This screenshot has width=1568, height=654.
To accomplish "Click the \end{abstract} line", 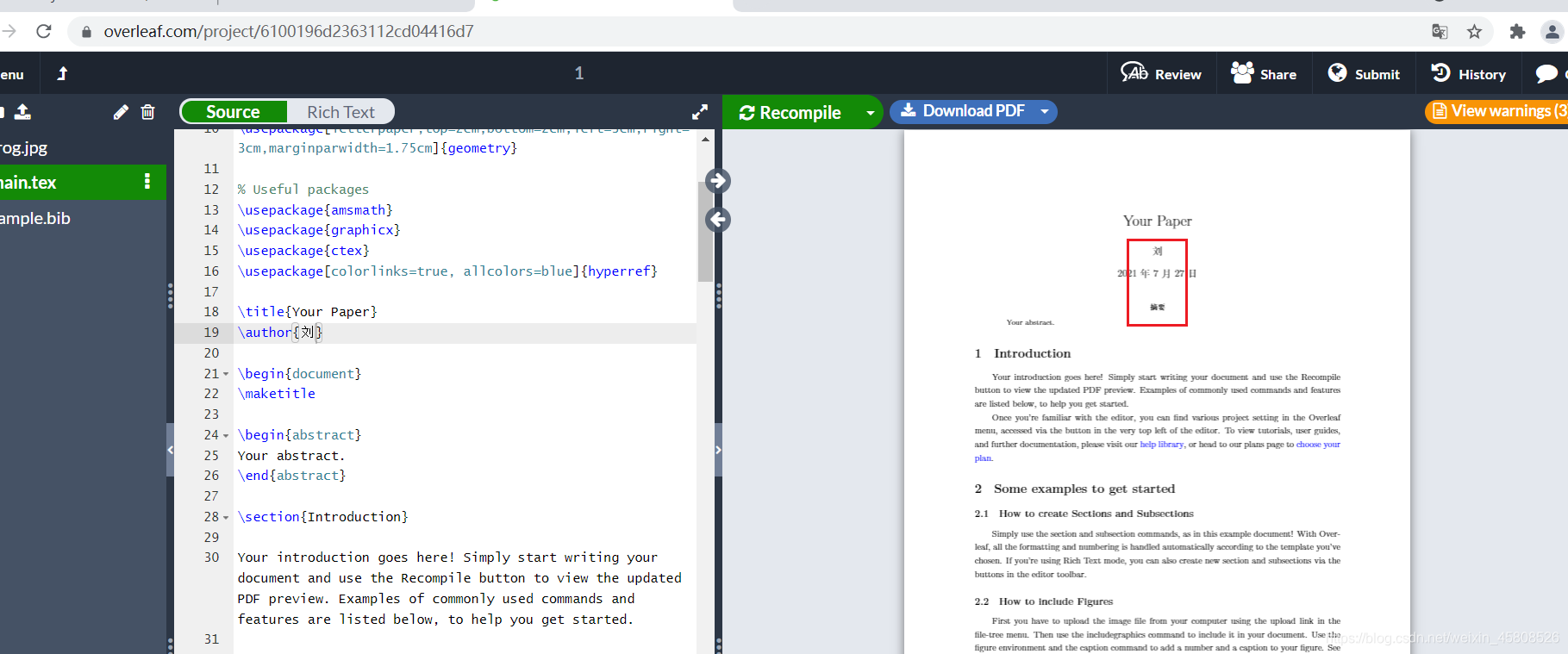I will click(x=291, y=476).
